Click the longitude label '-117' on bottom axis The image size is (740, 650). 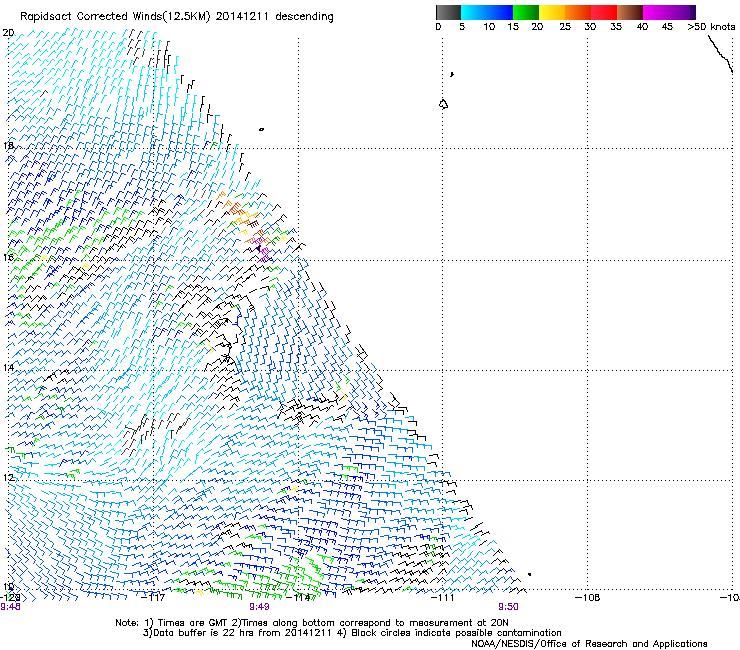tap(153, 598)
